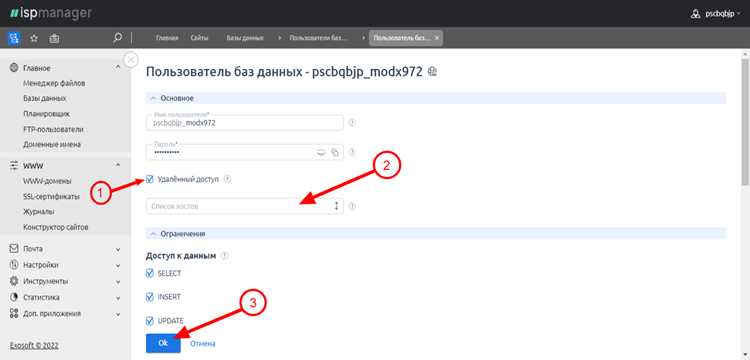Open the Exosoft © 2022 link
Screen dimensions: 750x360
tap(34, 345)
